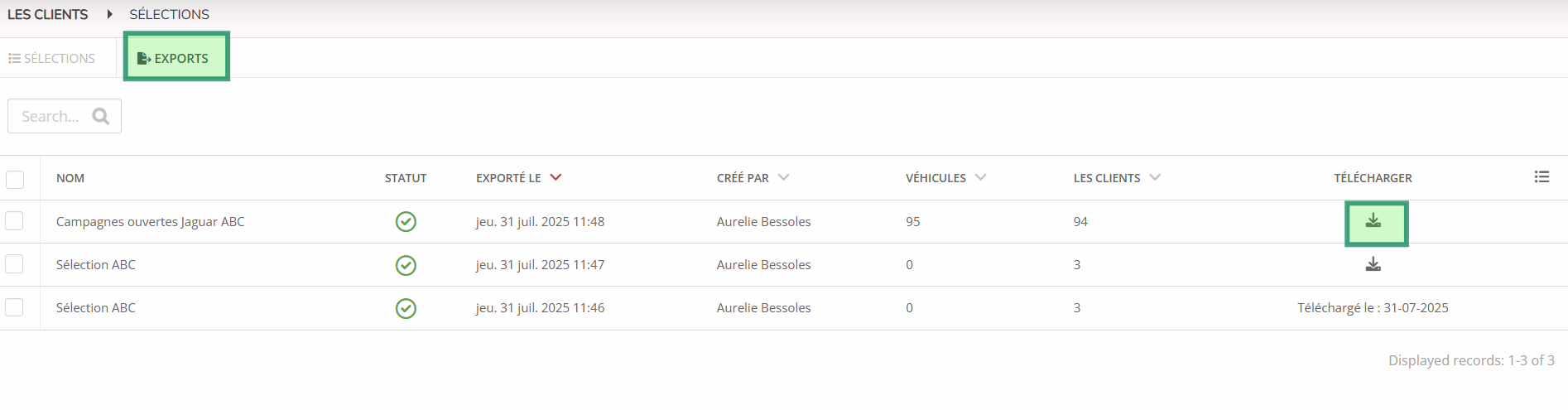The image size is (1568, 410).
Task: Open the column list options icon
Action: click(1542, 176)
